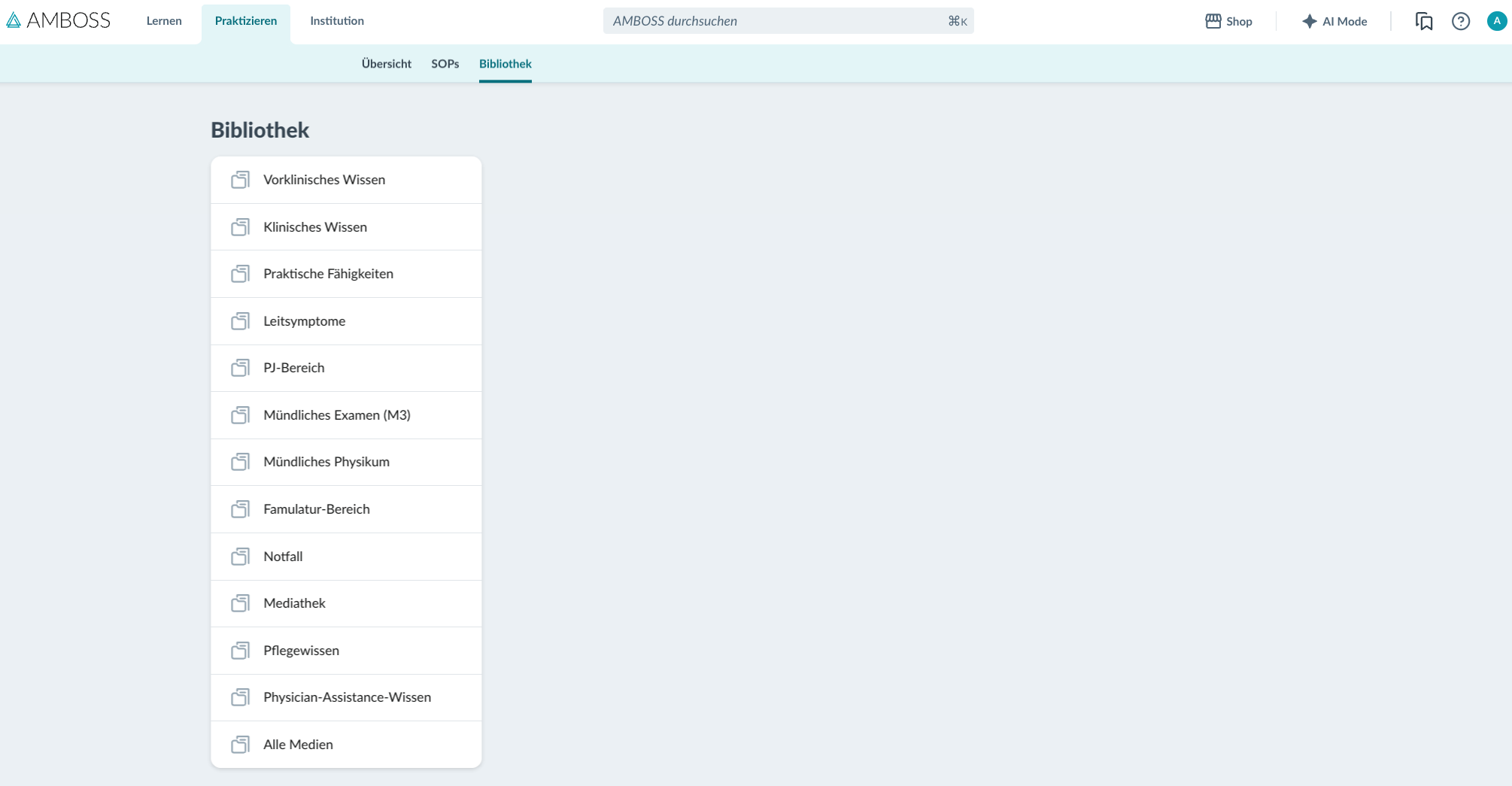Click the AMBOSS logo
This screenshot has width=1512, height=786.
[58, 20]
